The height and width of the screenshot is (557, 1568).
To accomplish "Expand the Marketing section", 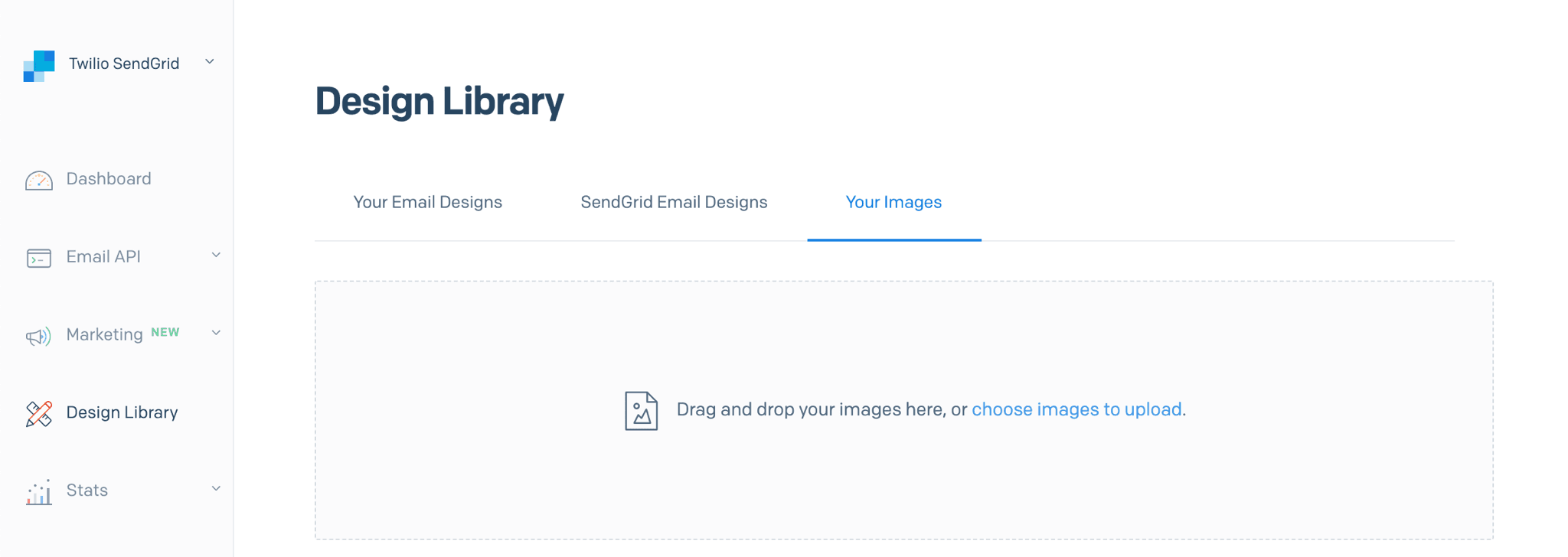I will coord(216,333).
